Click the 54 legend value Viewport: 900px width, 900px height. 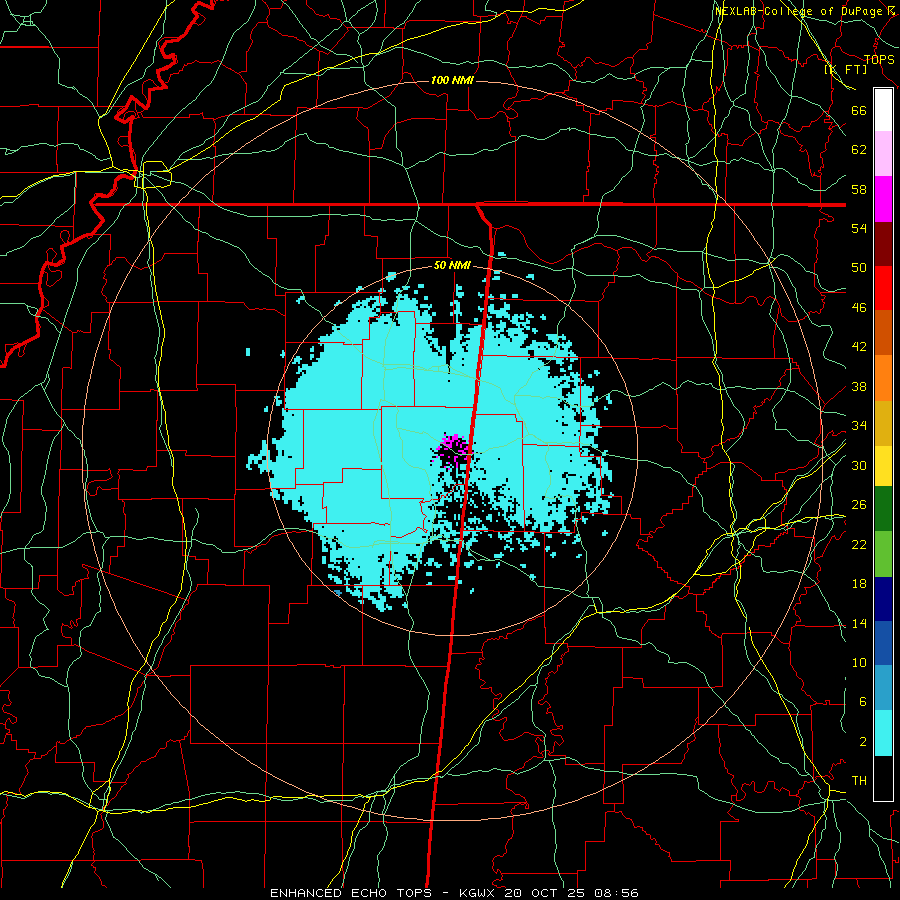pyautogui.click(x=859, y=228)
